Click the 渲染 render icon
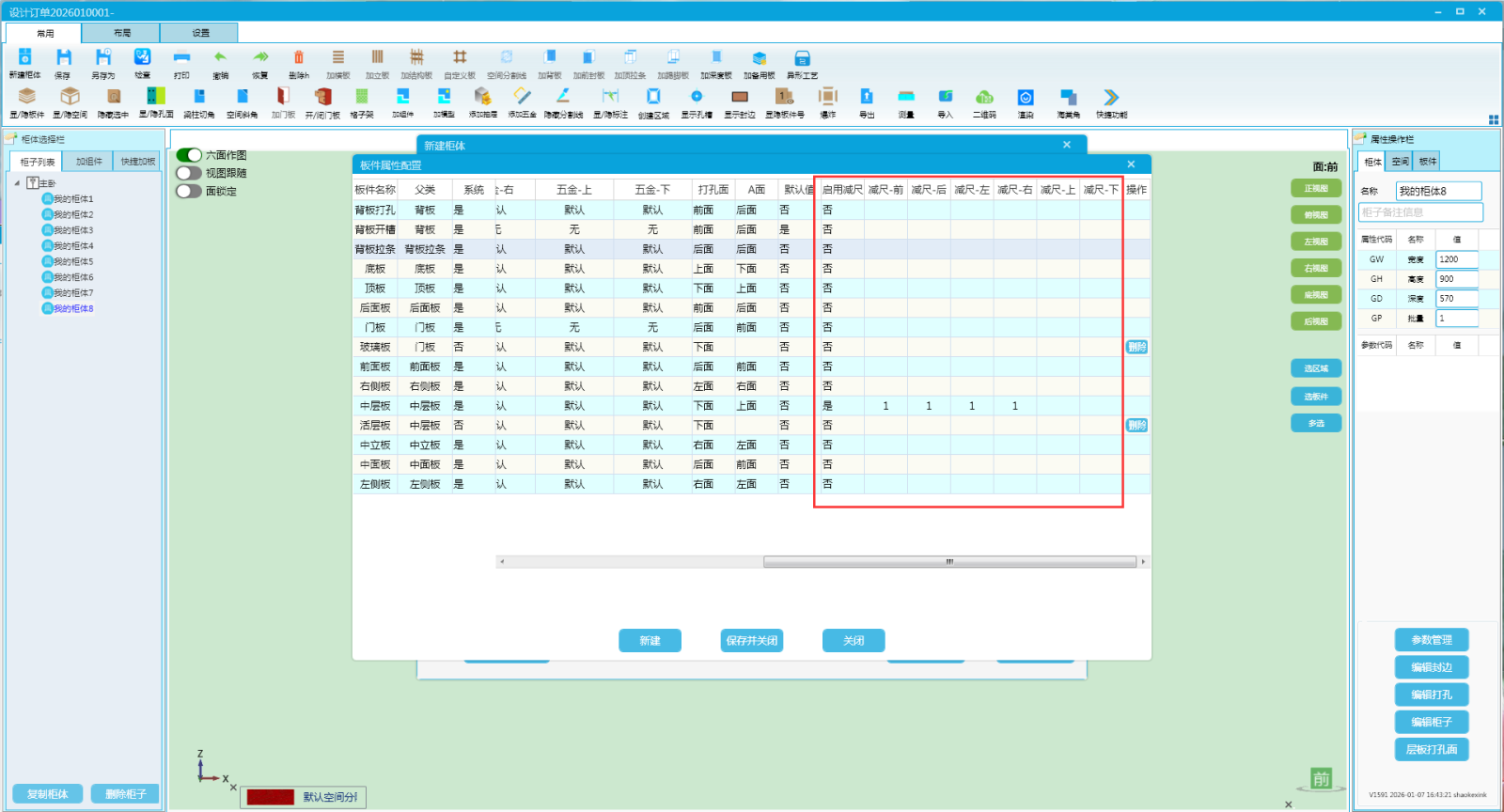Screen dimensions: 1504x812 point(1026,101)
